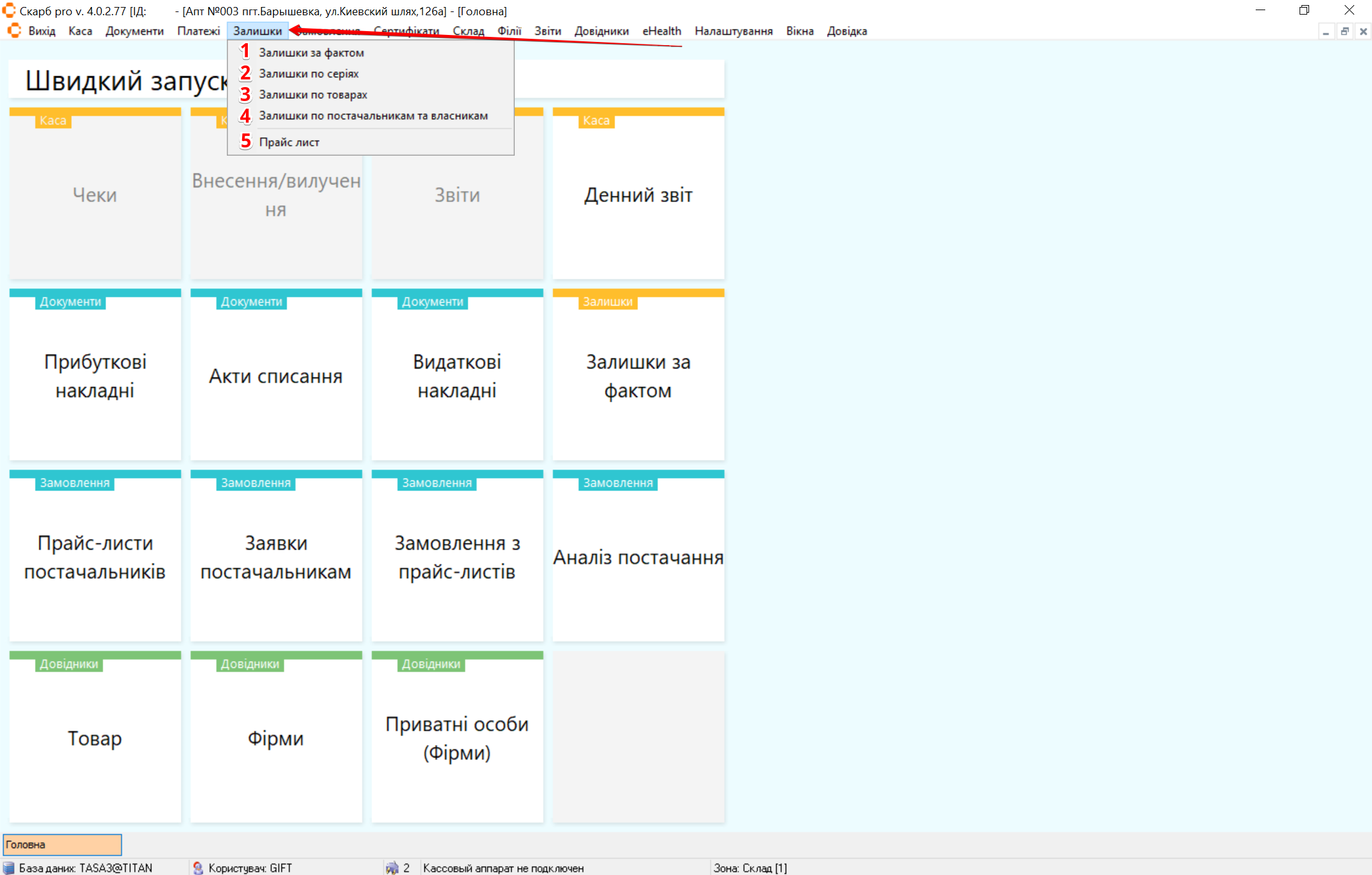Click the database icon in status bar
Screen dimensions: 1372x875
8,868
